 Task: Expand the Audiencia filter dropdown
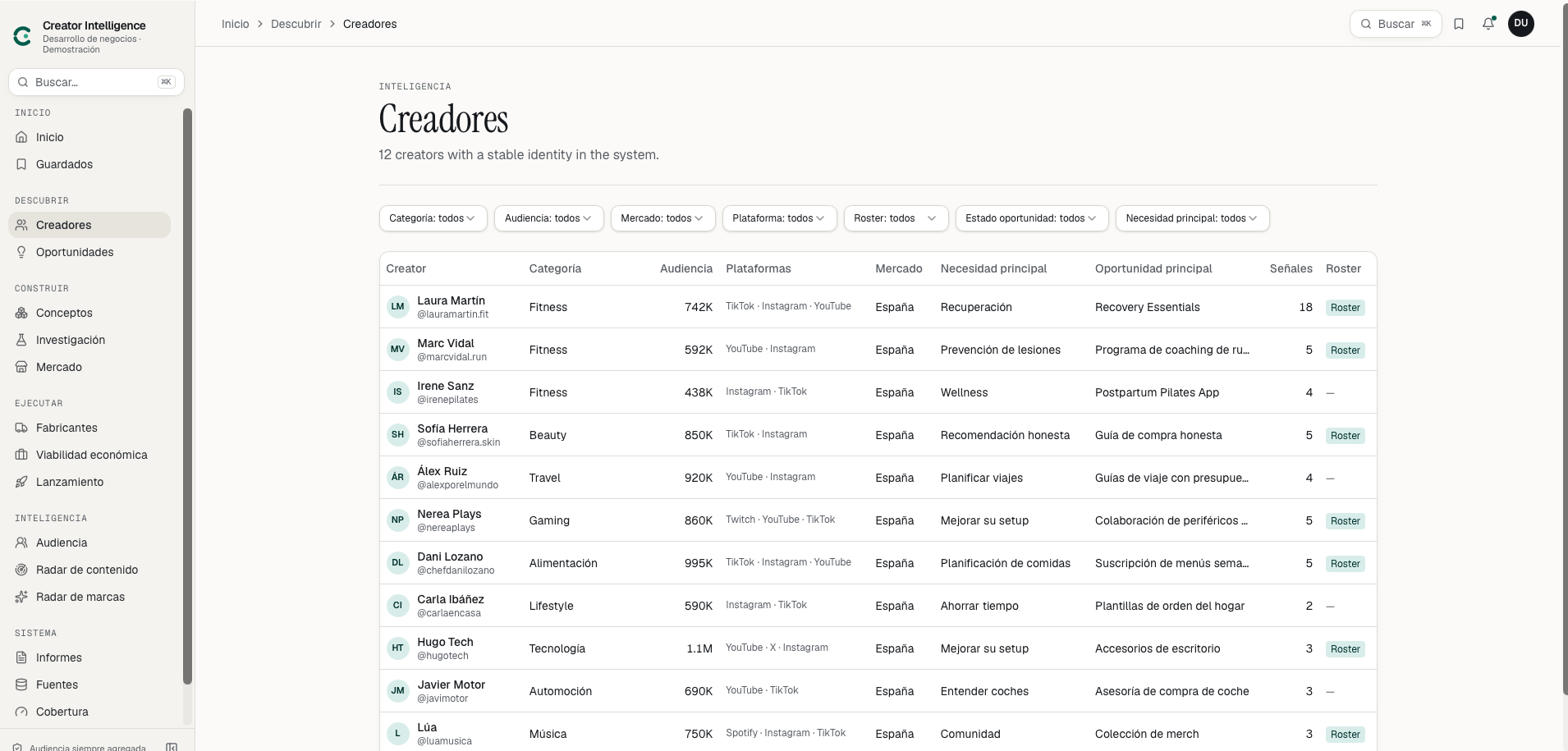click(x=548, y=218)
